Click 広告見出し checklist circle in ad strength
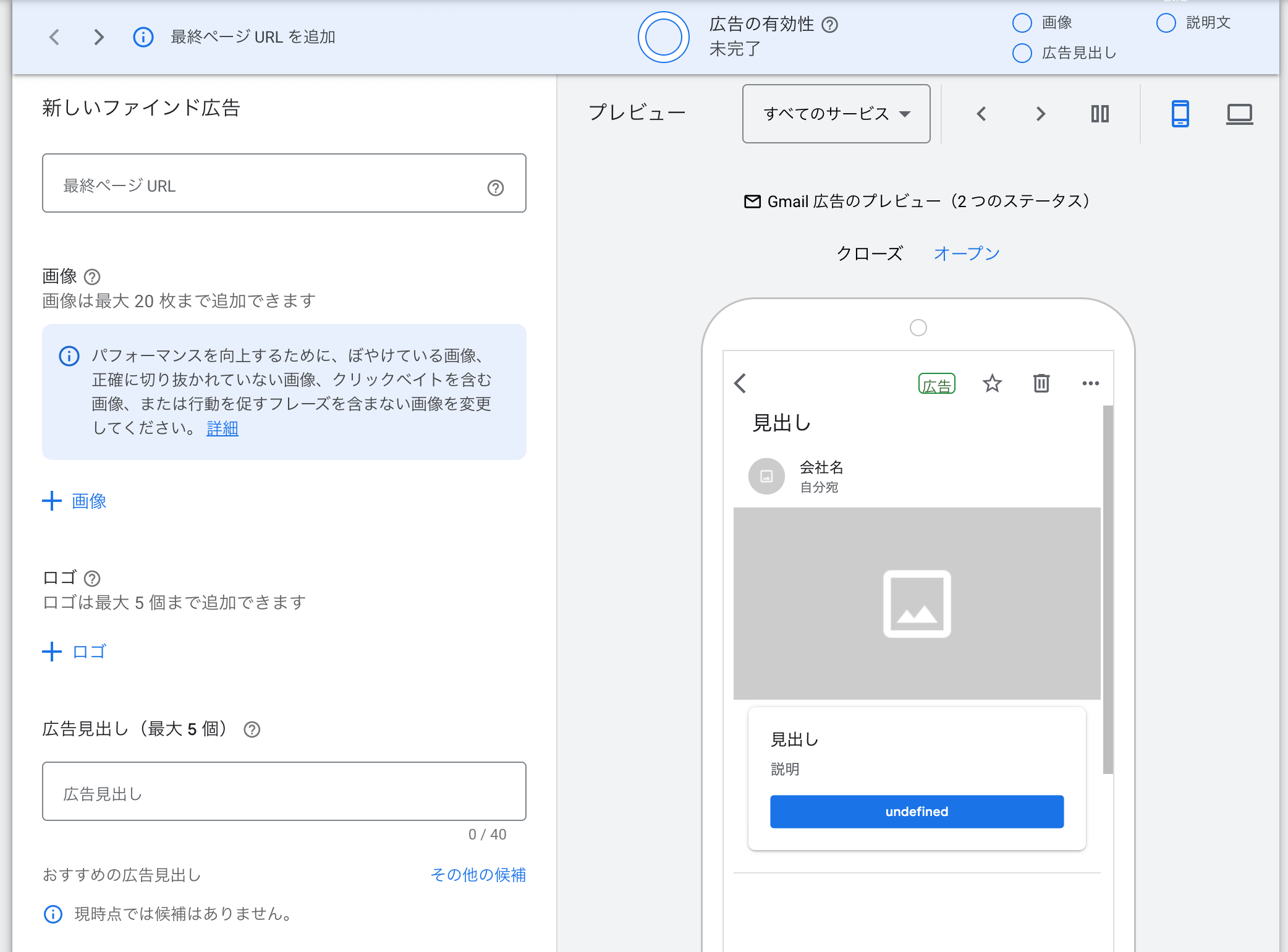This screenshot has width=1288, height=952. click(1022, 53)
